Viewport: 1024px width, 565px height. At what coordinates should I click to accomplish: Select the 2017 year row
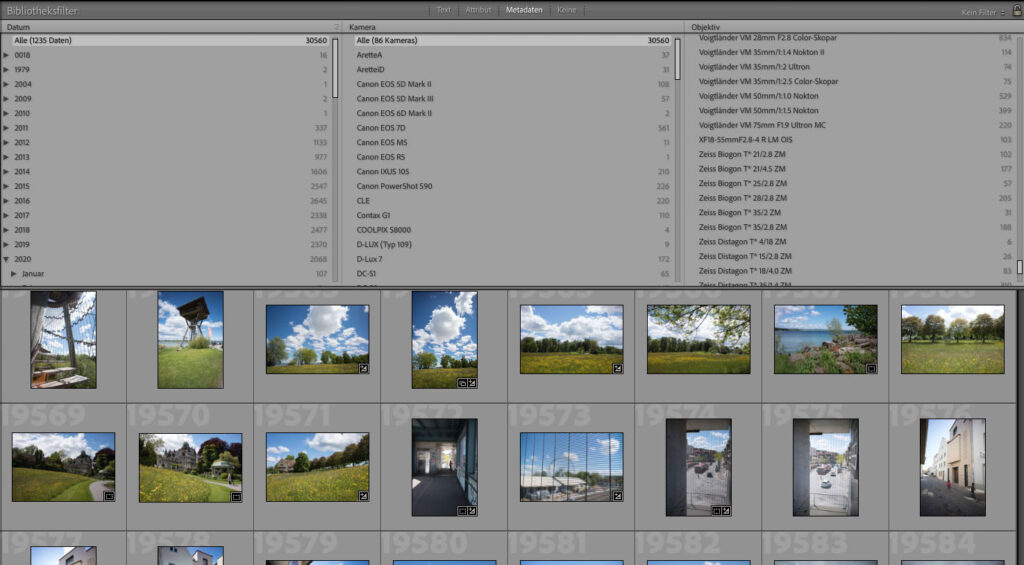pyautogui.click(x=170, y=215)
